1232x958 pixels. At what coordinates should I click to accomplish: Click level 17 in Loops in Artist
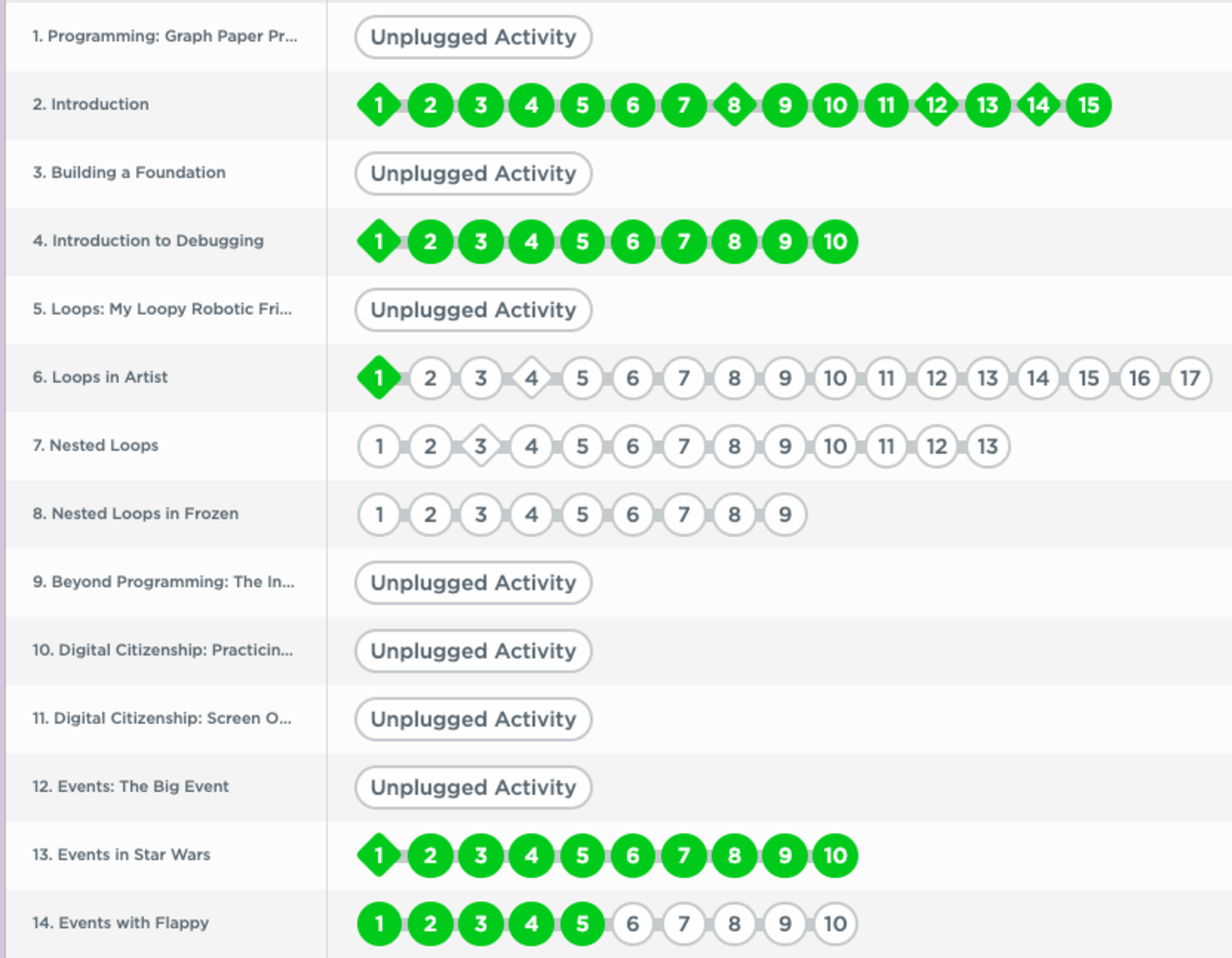[x=1189, y=378]
